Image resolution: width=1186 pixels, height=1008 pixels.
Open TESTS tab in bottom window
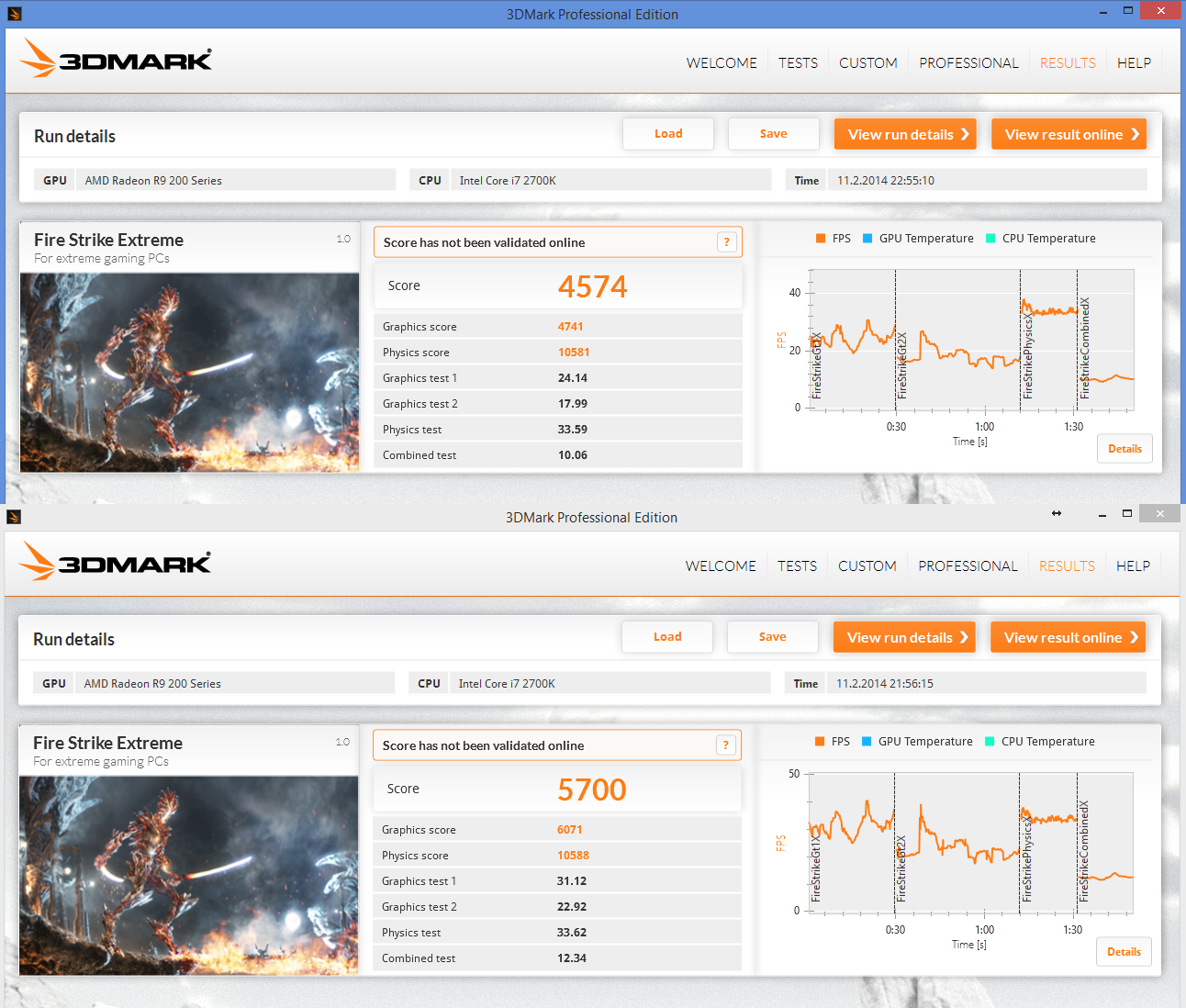pos(797,566)
